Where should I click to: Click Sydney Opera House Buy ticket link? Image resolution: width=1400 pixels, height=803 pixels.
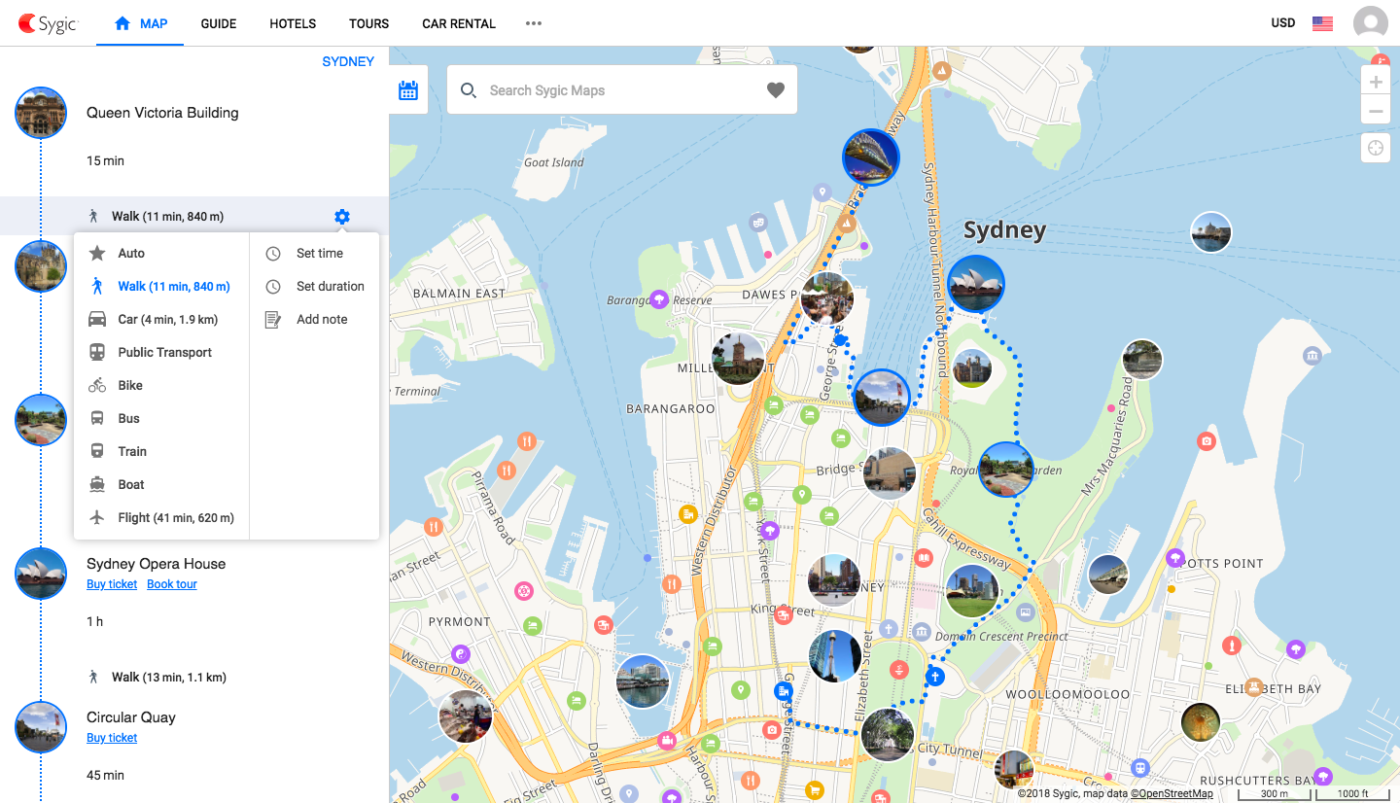tap(112, 584)
